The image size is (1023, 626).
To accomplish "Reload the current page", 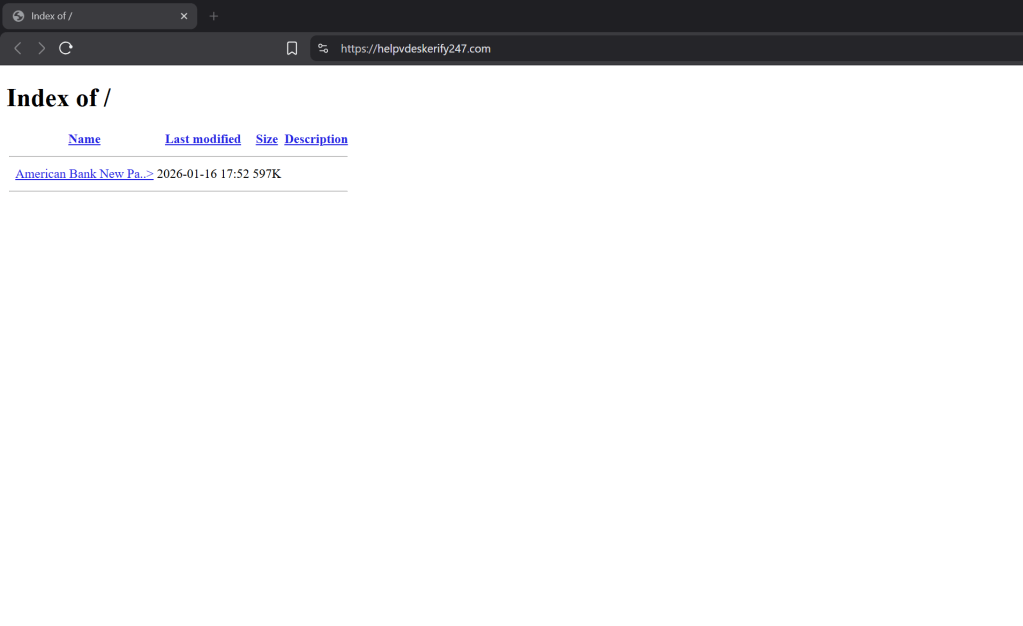I will click(66, 48).
